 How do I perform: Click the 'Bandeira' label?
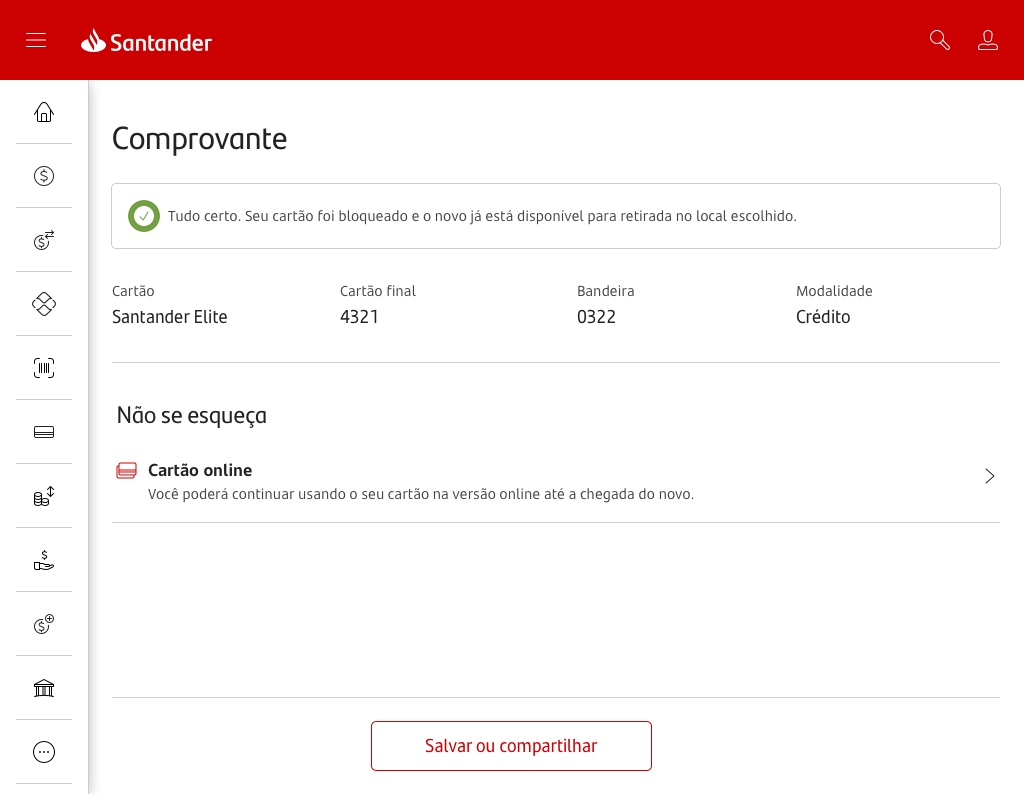coord(605,291)
